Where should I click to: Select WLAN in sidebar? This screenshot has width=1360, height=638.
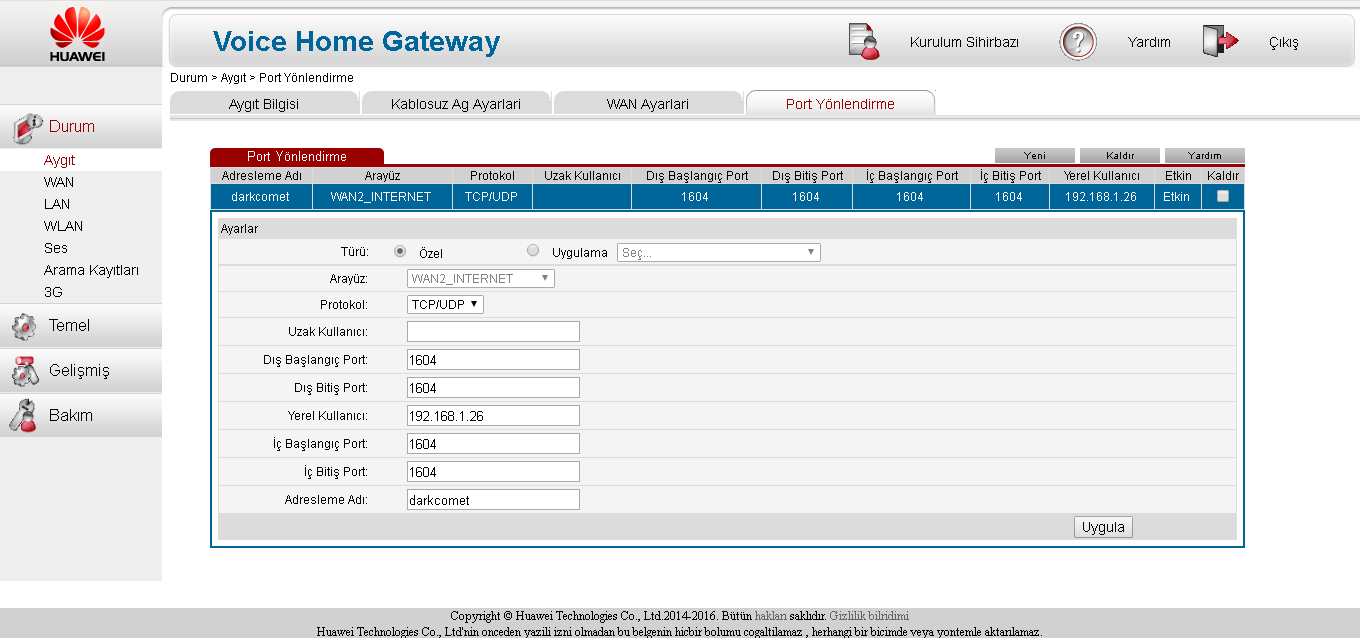63,226
